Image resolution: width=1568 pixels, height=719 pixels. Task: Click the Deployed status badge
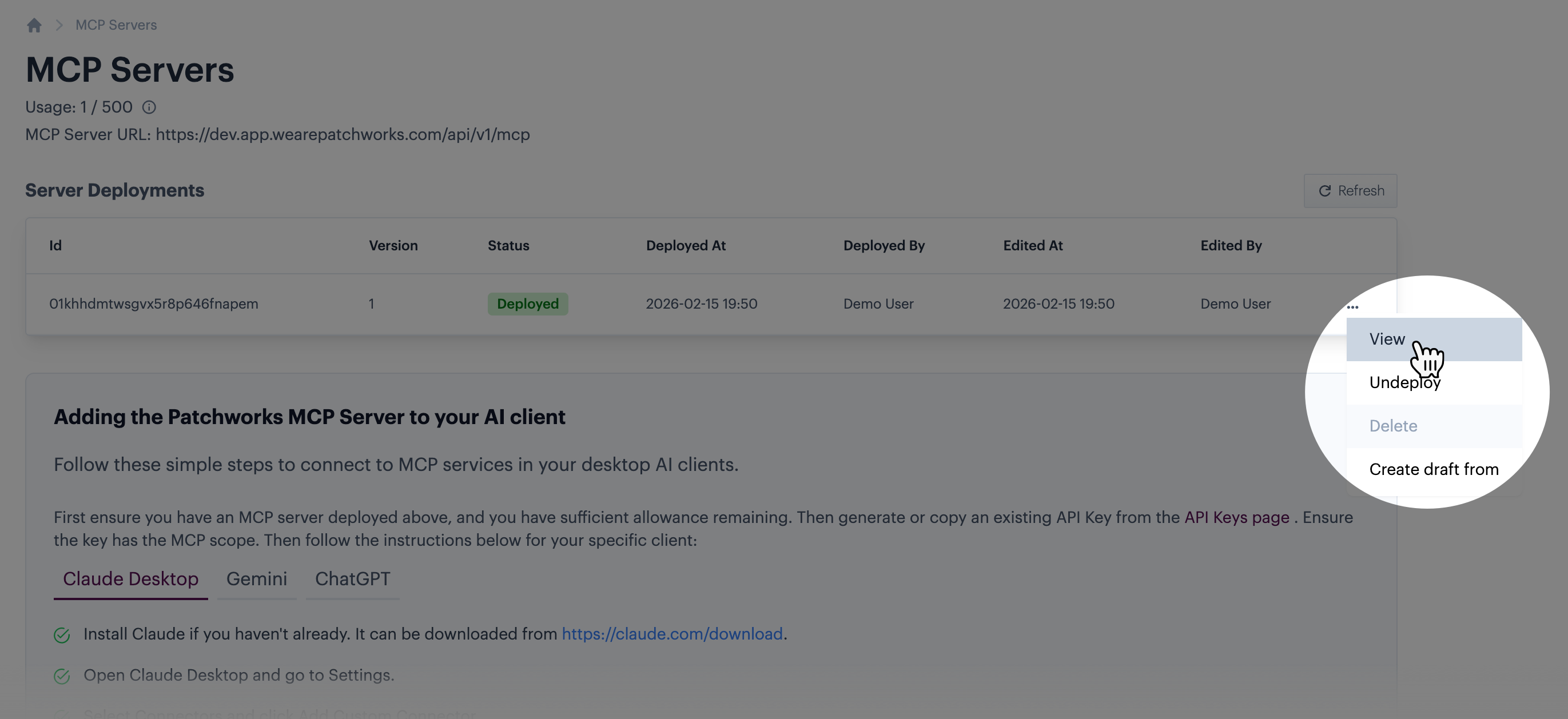(x=527, y=303)
